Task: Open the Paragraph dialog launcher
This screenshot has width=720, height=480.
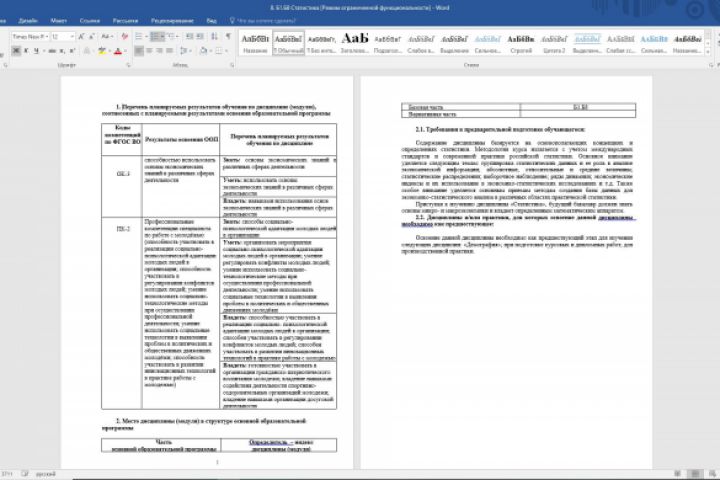Action: (x=232, y=65)
